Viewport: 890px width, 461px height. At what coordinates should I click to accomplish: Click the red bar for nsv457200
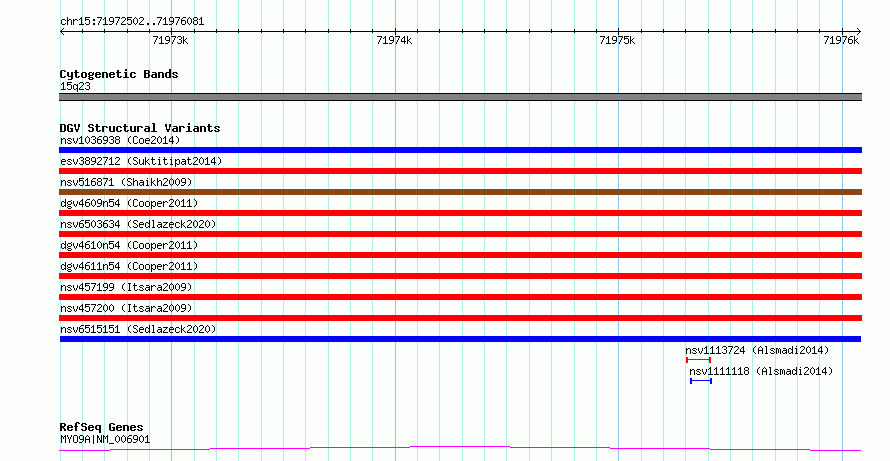coord(460,318)
